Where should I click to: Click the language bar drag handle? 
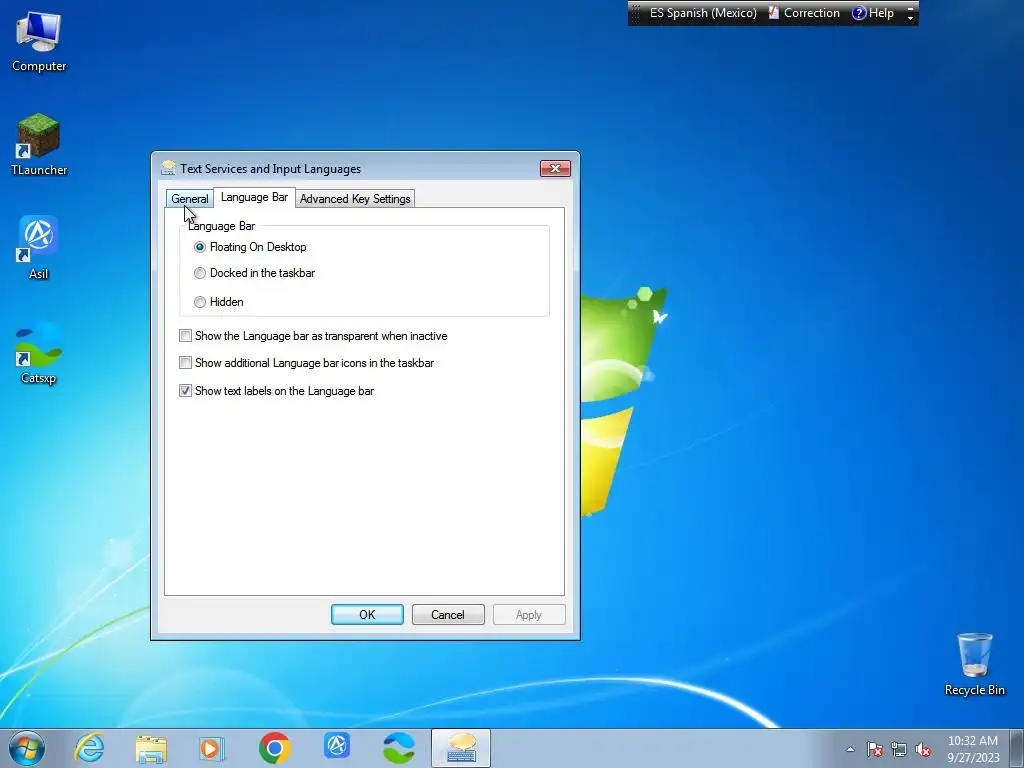[635, 13]
